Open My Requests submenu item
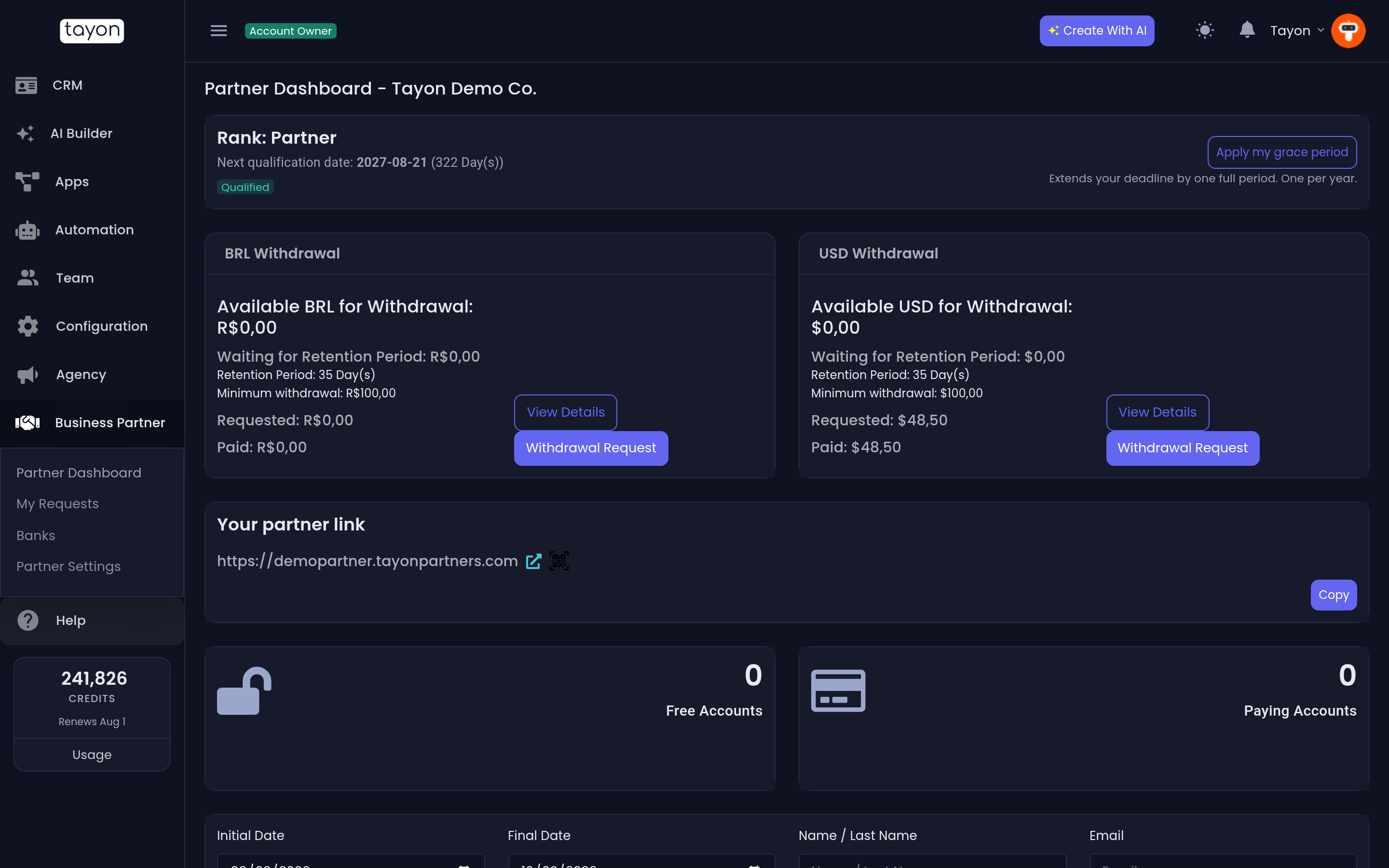Image resolution: width=1389 pixels, height=868 pixels. (57, 504)
